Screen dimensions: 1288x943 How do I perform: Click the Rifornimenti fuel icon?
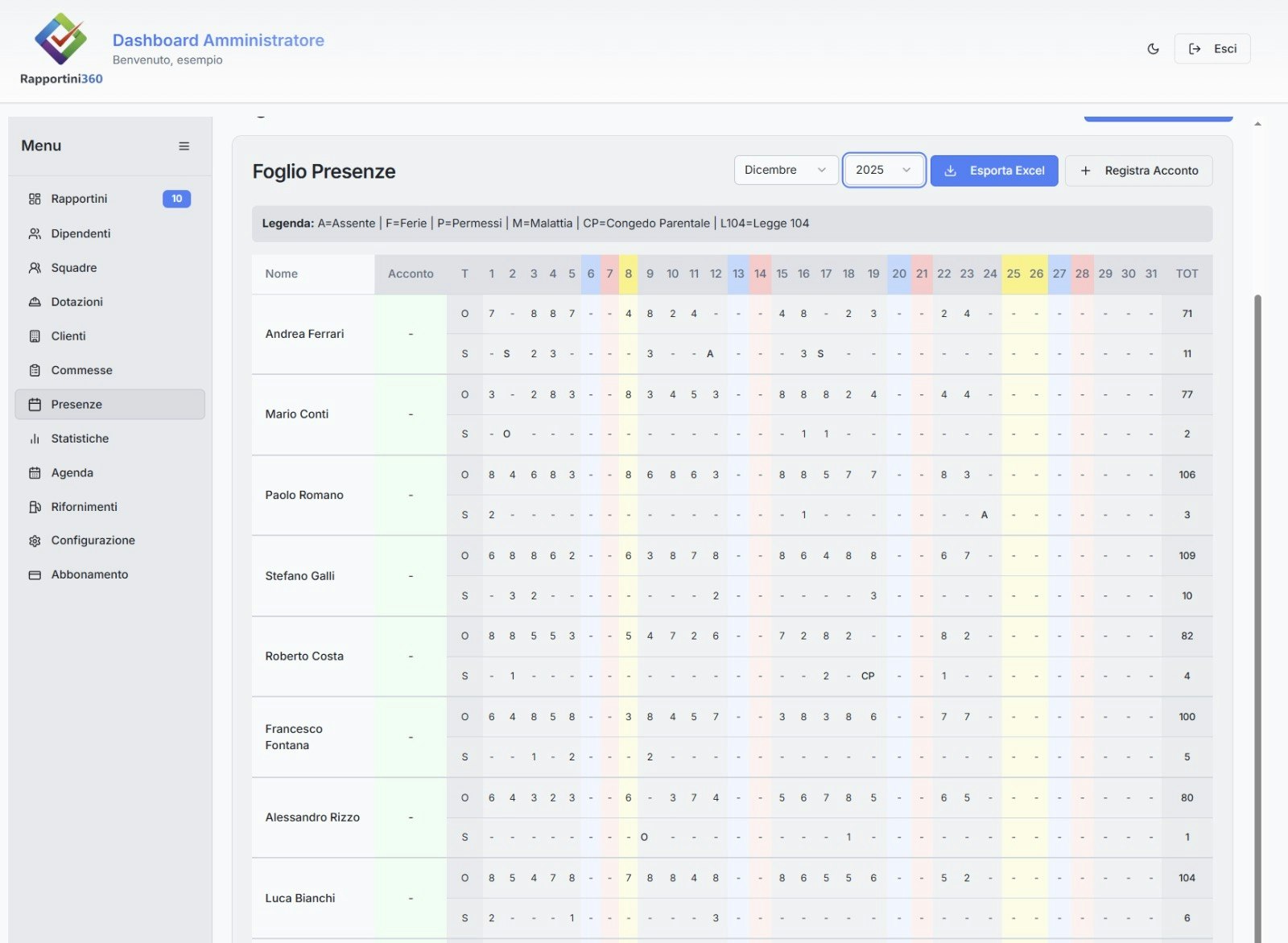pos(35,506)
